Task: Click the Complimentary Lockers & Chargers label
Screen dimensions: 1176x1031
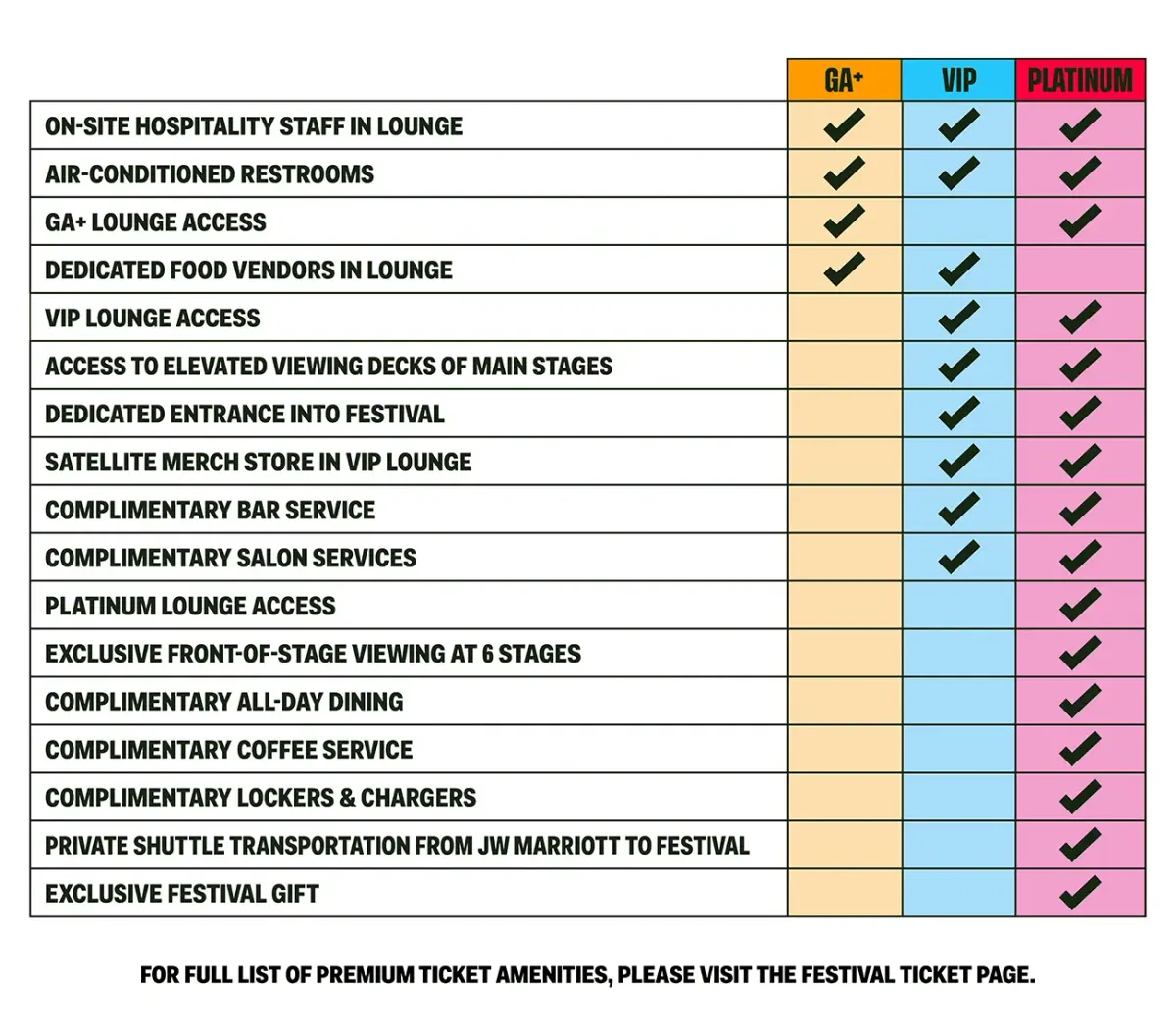Action: [x=261, y=798]
